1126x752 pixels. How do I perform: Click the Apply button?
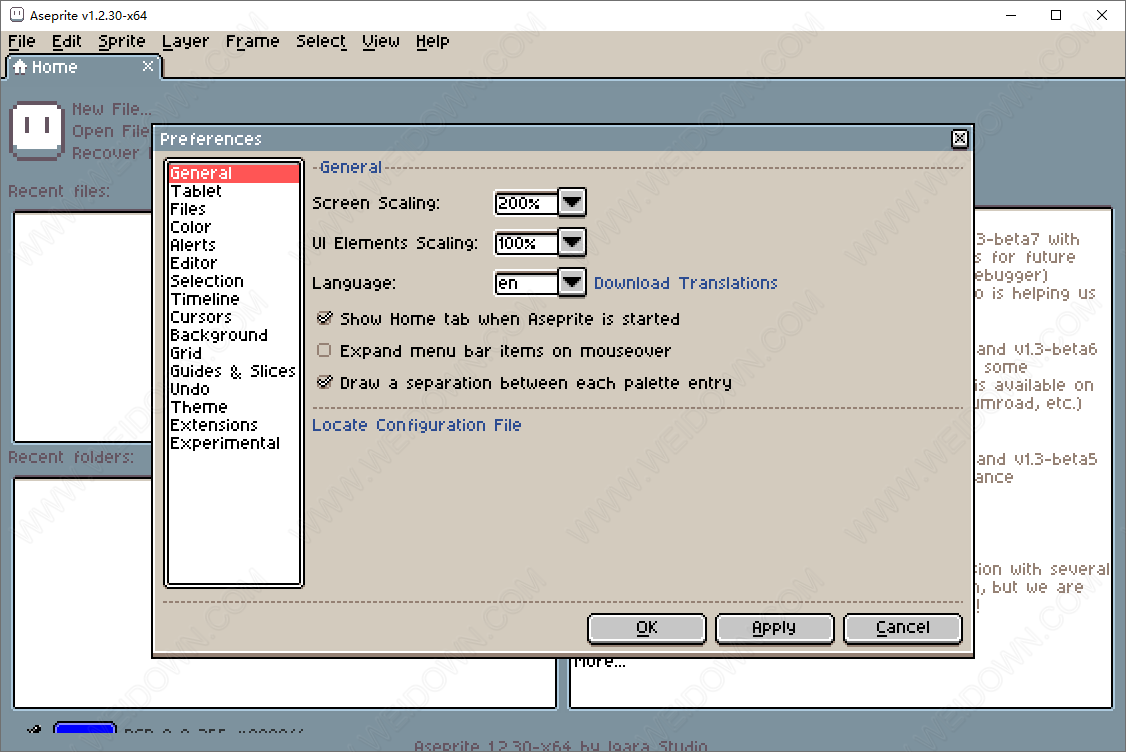(774, 628)
